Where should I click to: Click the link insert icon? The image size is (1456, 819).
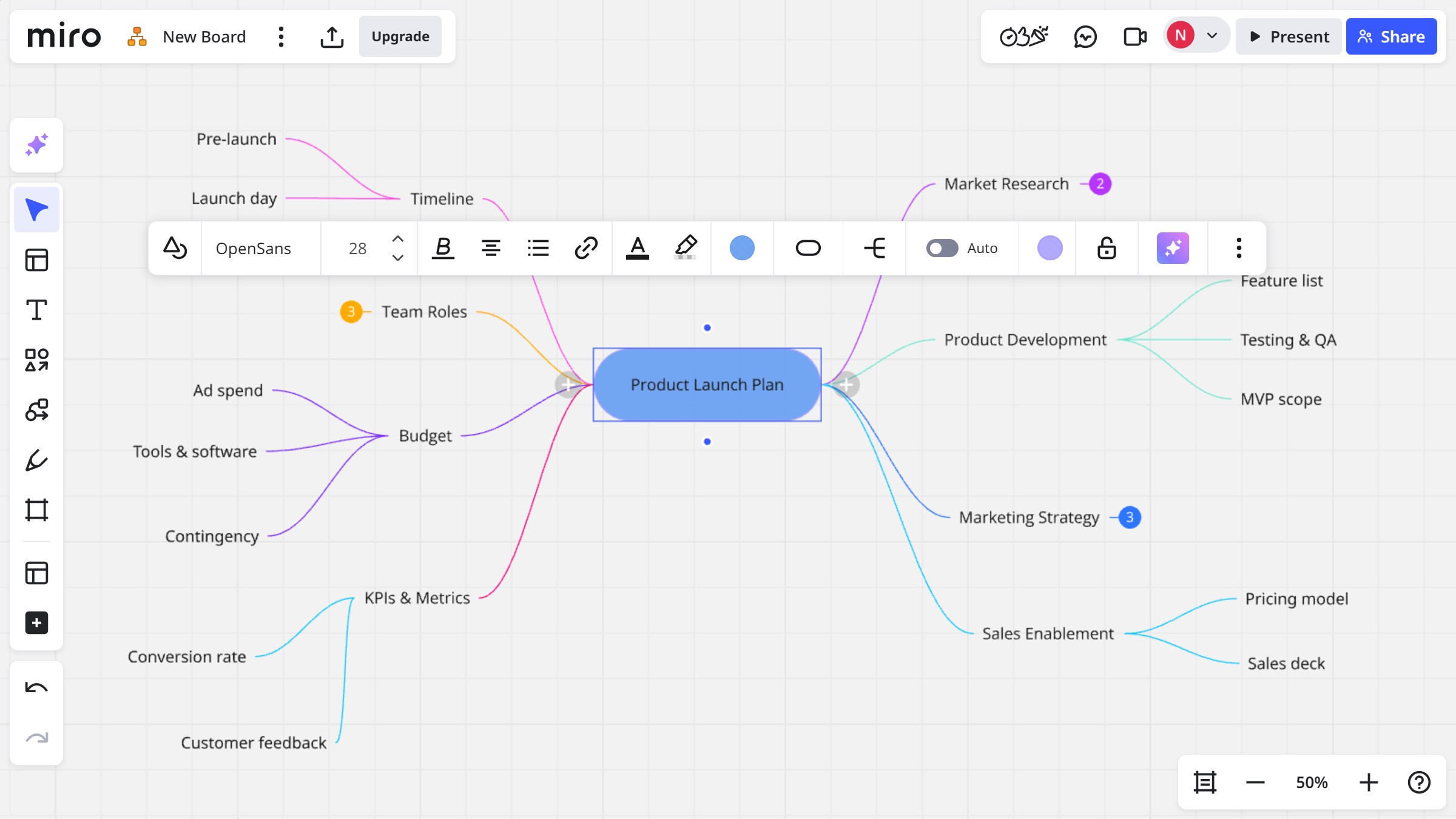[x=586, y=248]
